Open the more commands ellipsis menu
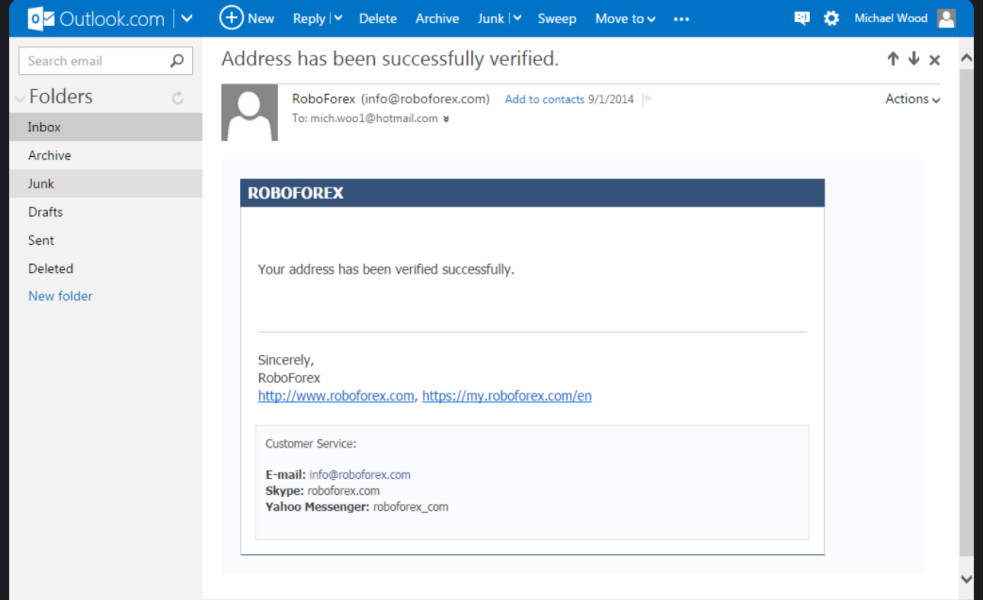 coord(681,19)
